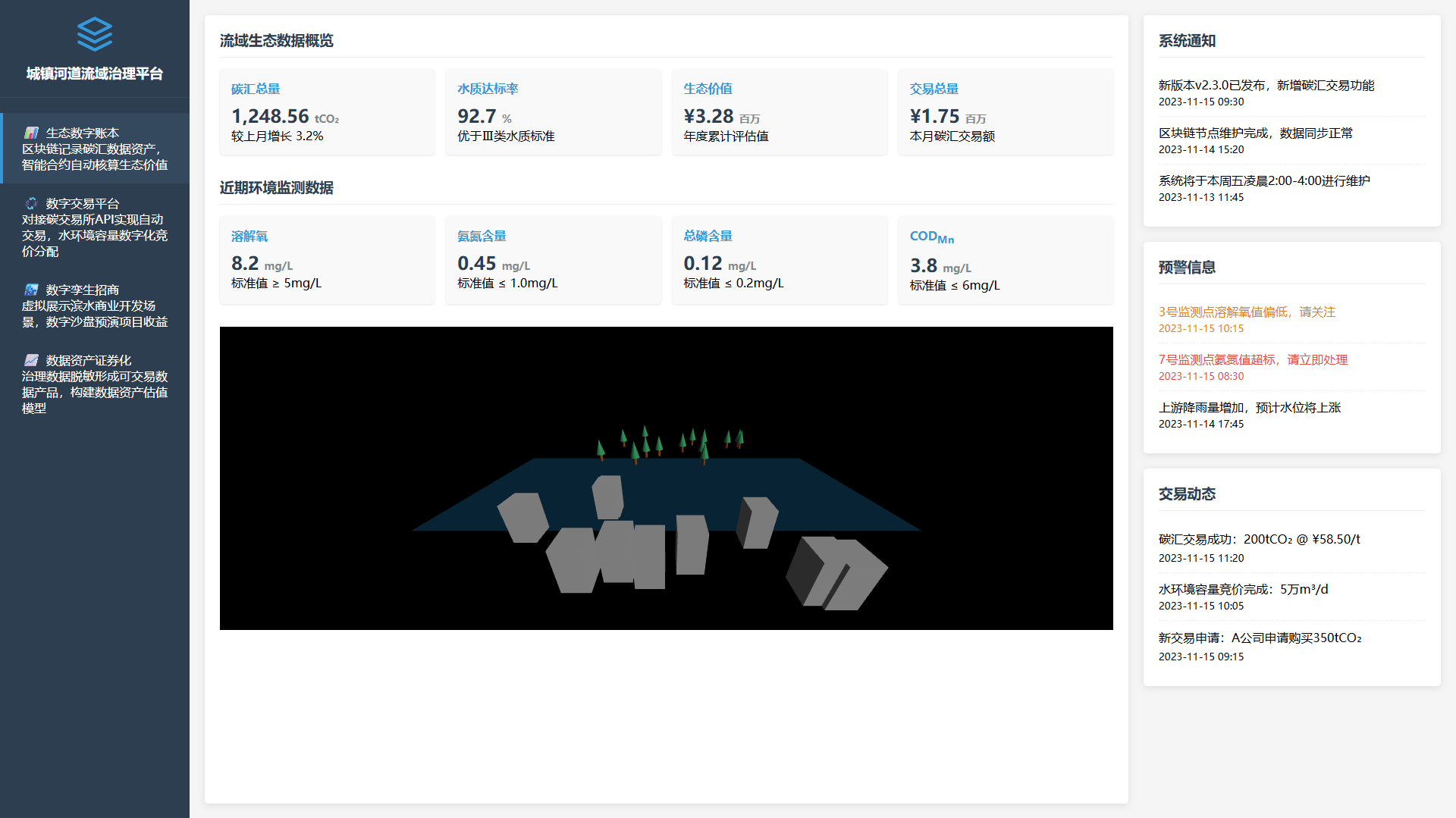Switch to 数字交易平台 section
1456x818 pixels.
95,227
